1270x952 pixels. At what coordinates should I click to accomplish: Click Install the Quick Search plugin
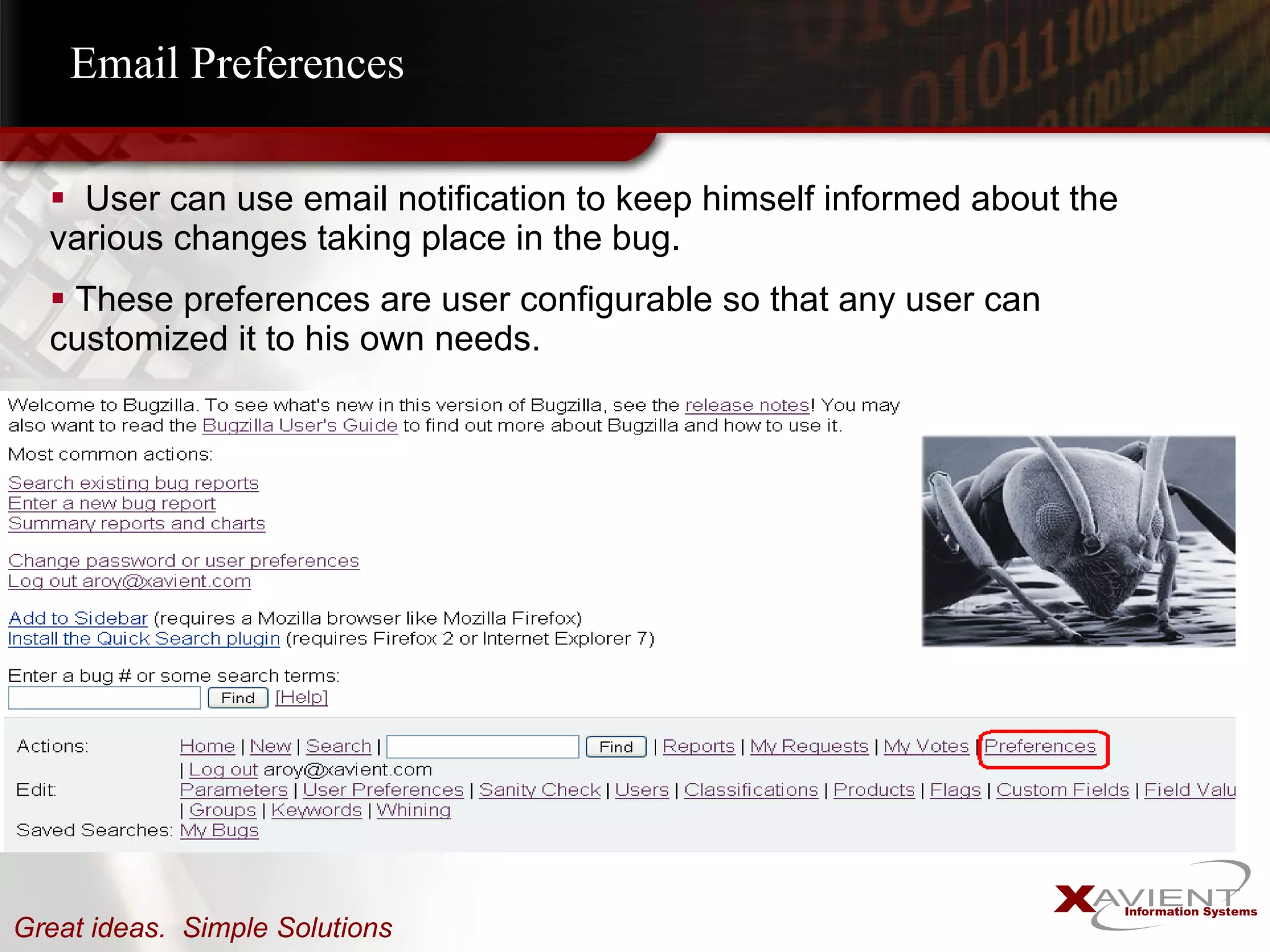click(144, 639)
